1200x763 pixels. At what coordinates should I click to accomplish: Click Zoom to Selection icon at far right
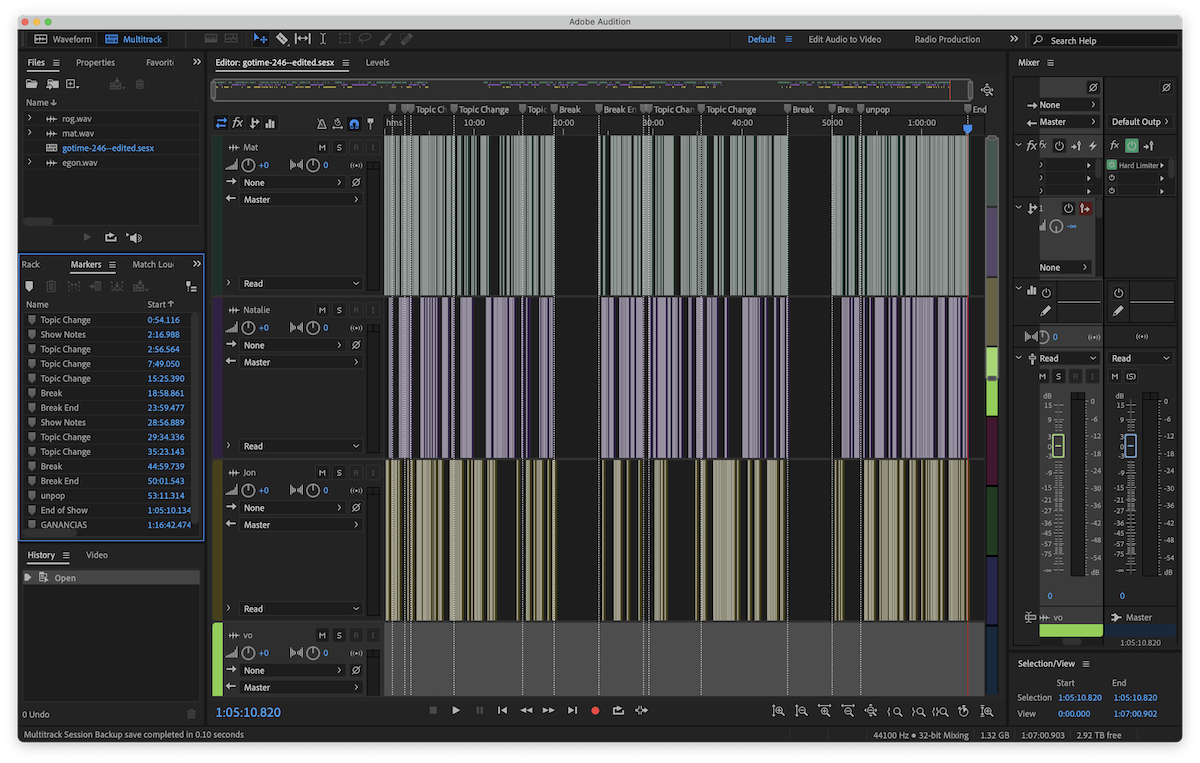coord(987,711)
